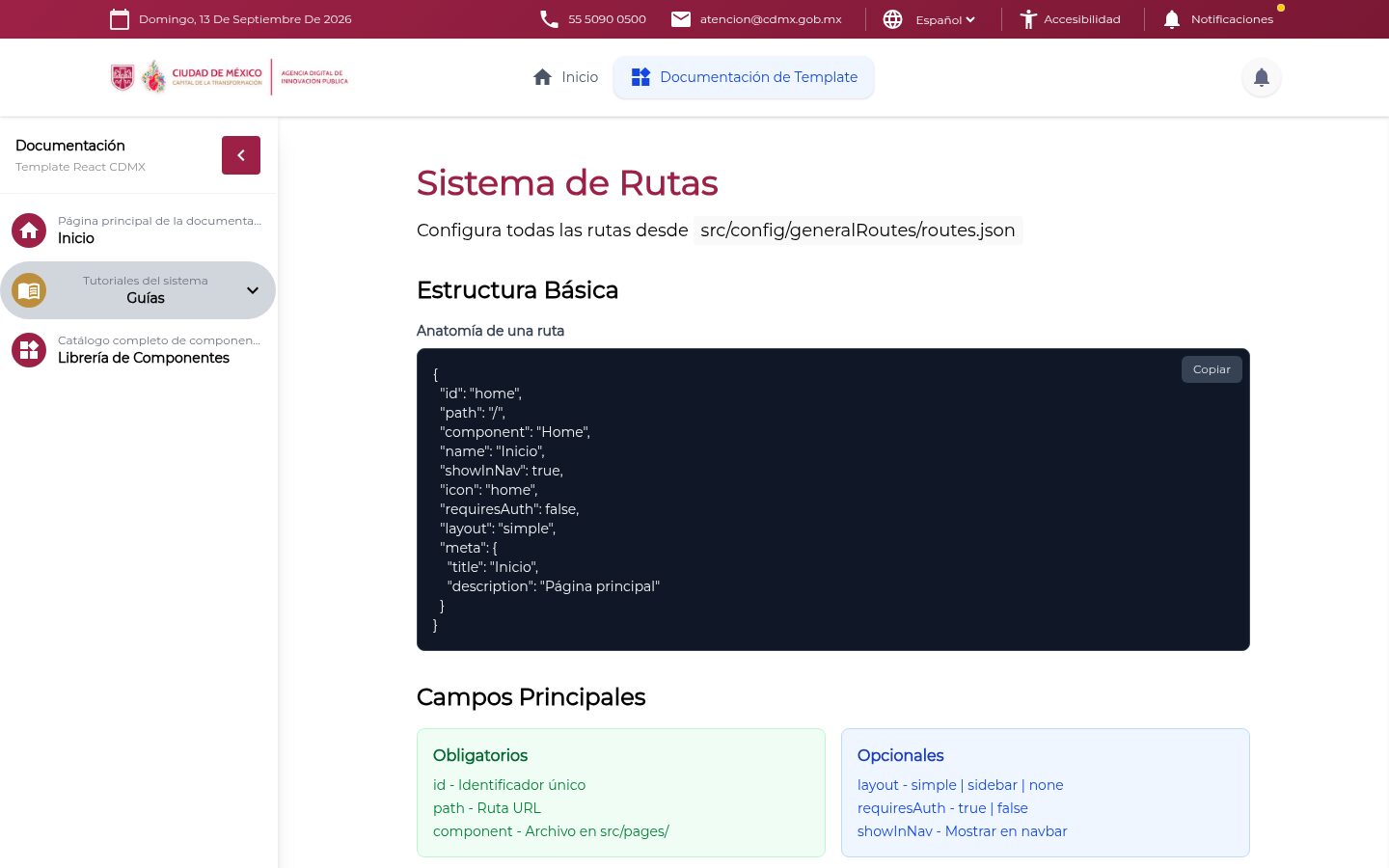
Task: Open Documentación de Template nav tab
Action: pyautogui.click(x=744, y=77)
